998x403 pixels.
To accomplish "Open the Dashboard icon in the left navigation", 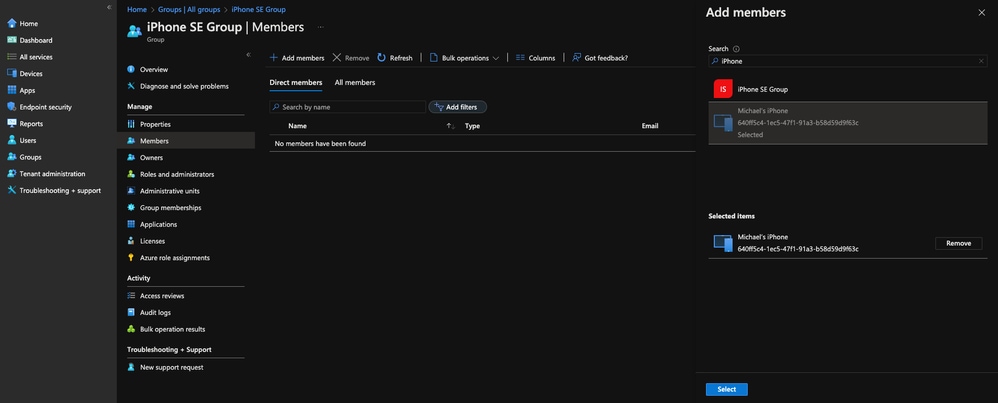I will pos(11,40).
